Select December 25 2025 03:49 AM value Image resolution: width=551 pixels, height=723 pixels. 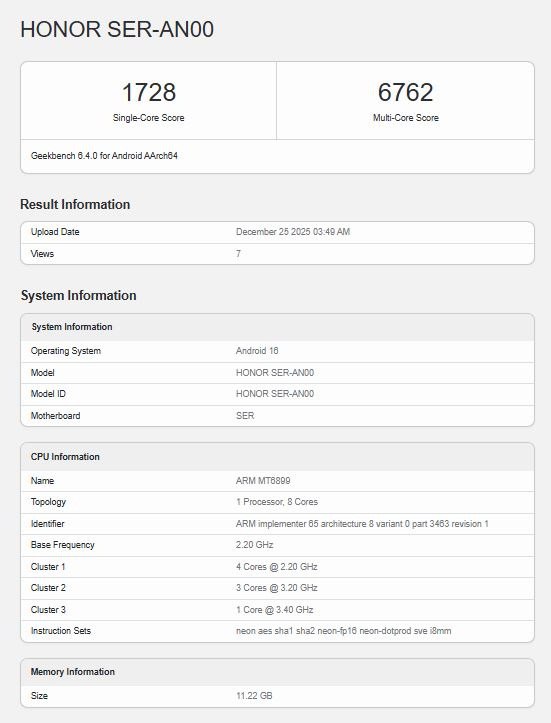pos(293,232)
